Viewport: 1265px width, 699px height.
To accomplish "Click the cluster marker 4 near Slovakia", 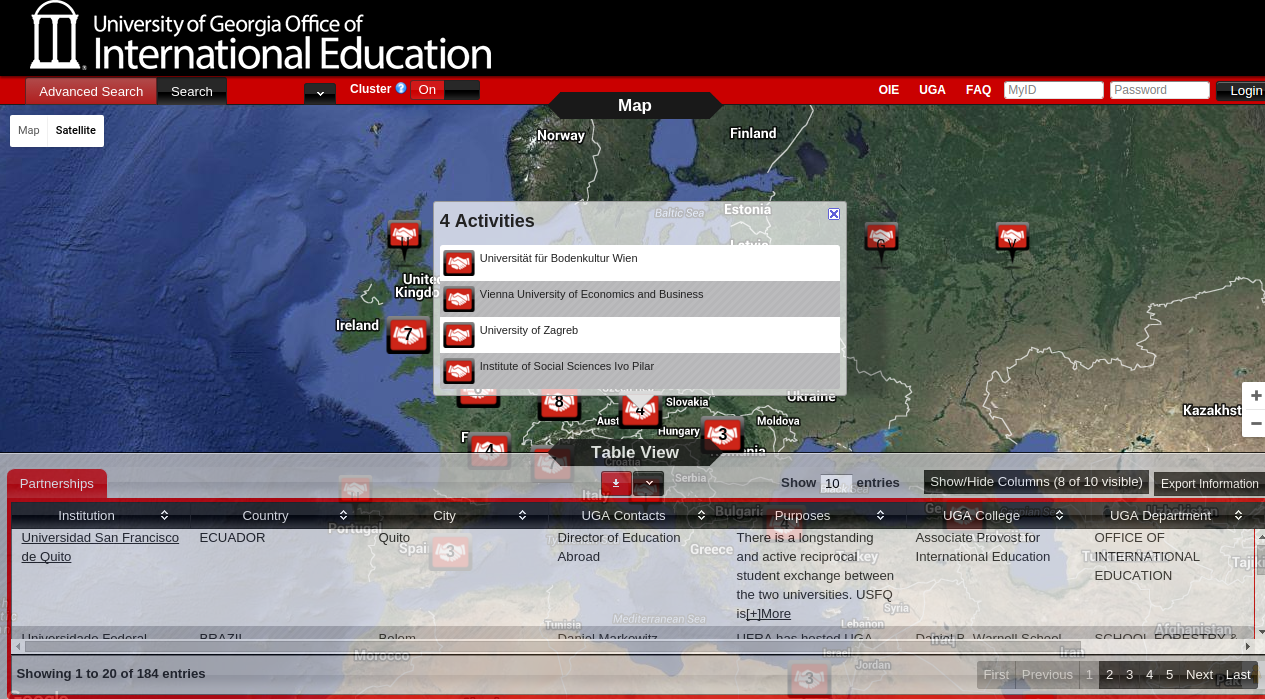I will pos(640,410).
